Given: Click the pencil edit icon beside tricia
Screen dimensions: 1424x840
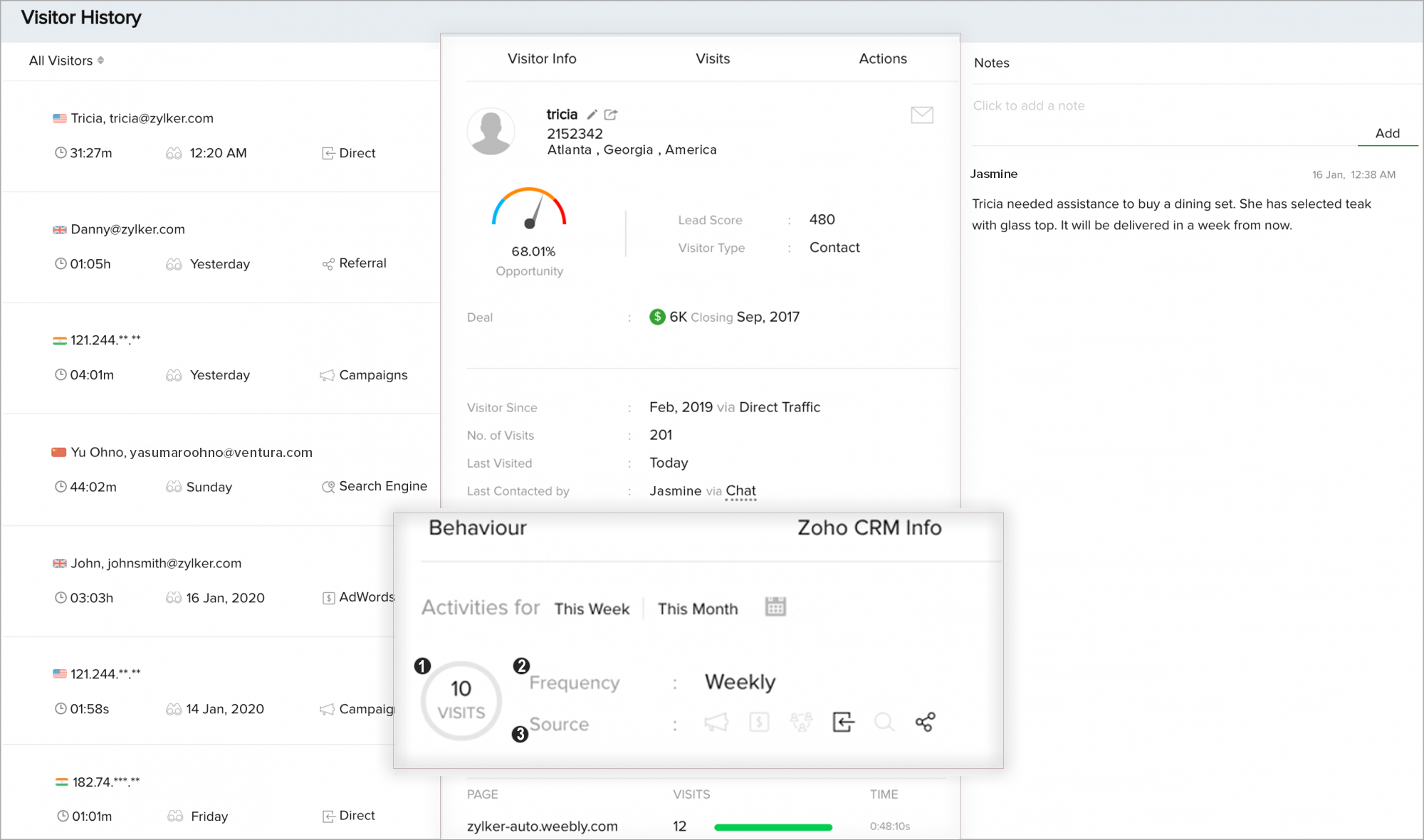Looking at the screenshot, I should point(592,115).
